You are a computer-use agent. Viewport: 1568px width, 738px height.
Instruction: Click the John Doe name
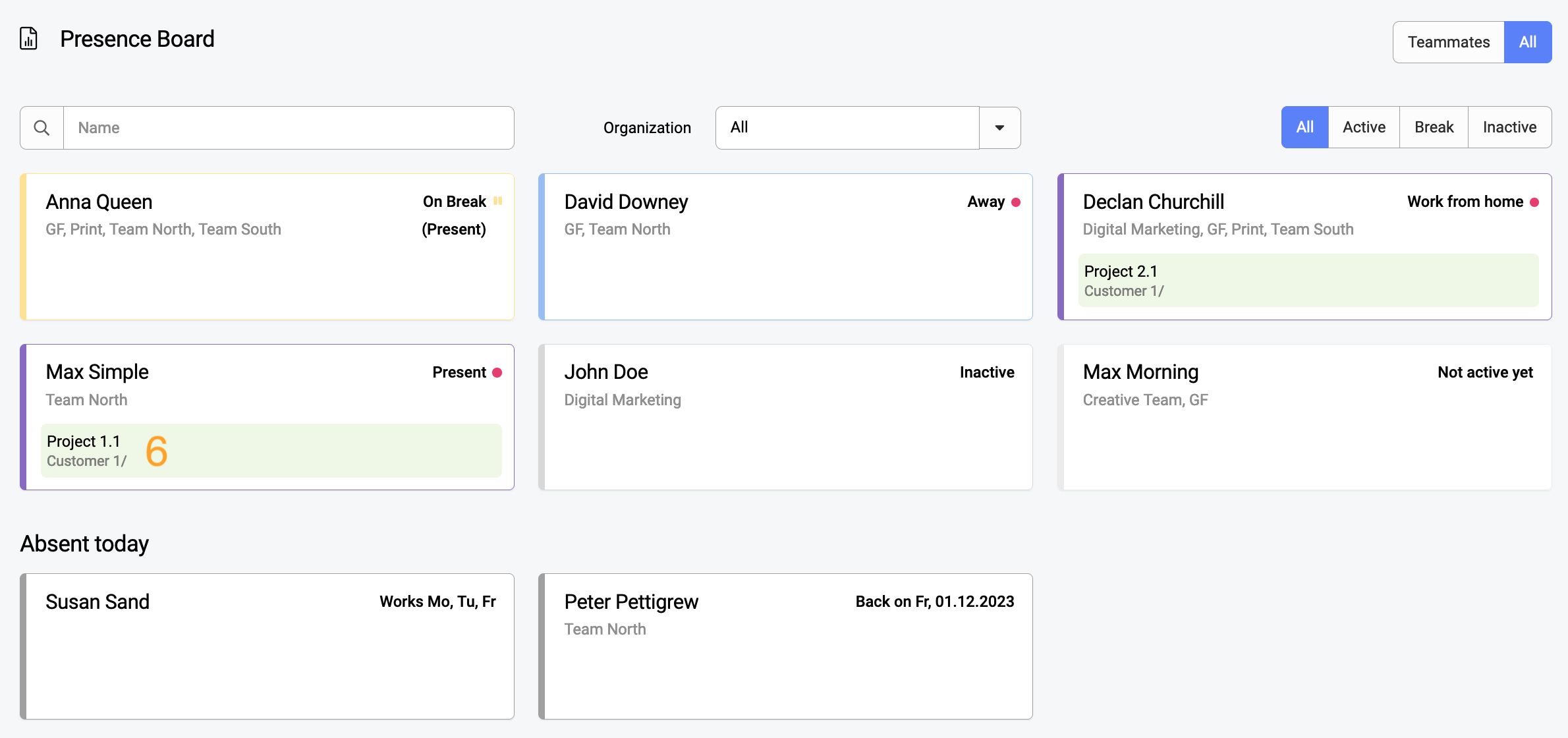(606, 372)
